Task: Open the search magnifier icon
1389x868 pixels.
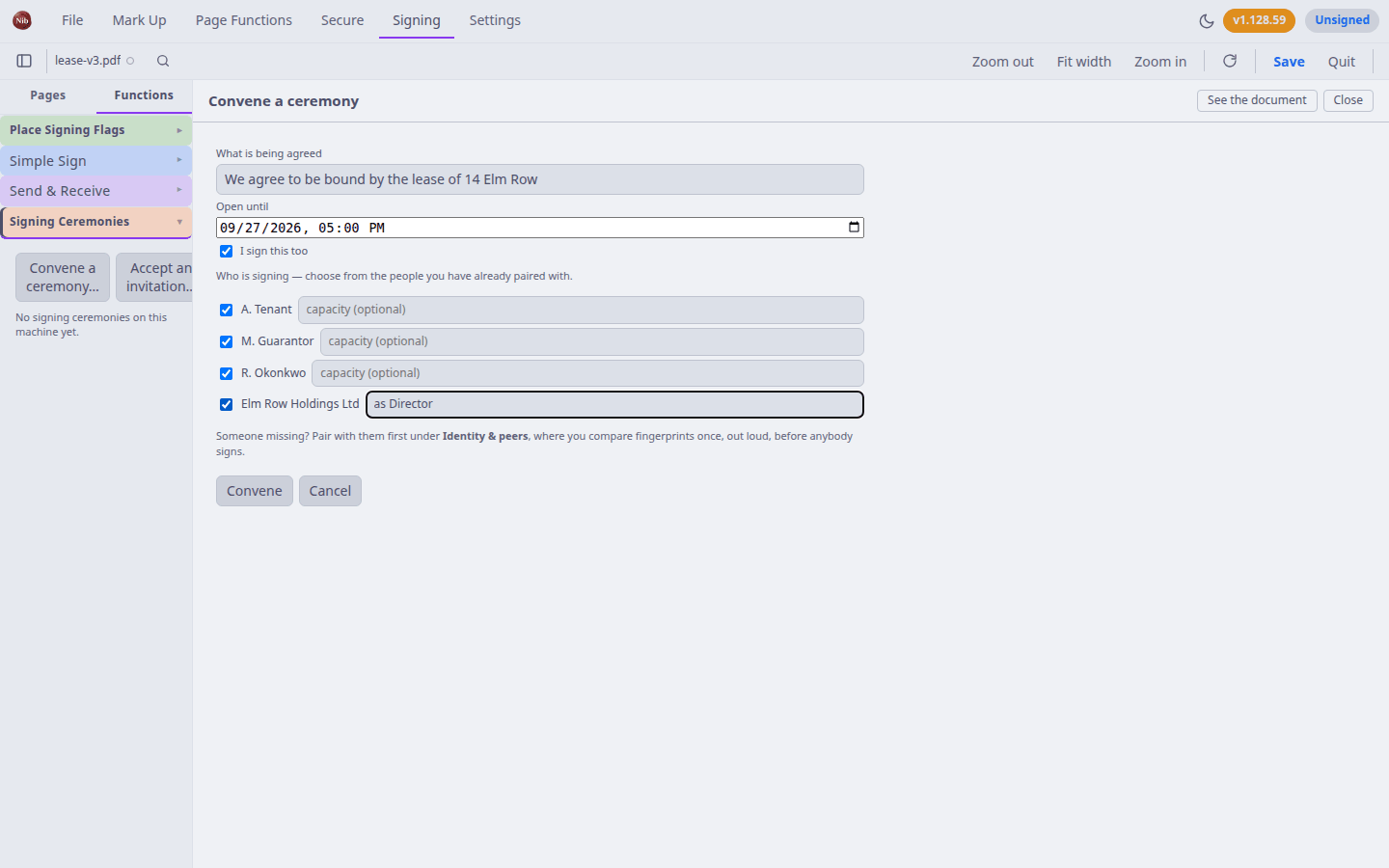Action: click(x=163, y=61)
